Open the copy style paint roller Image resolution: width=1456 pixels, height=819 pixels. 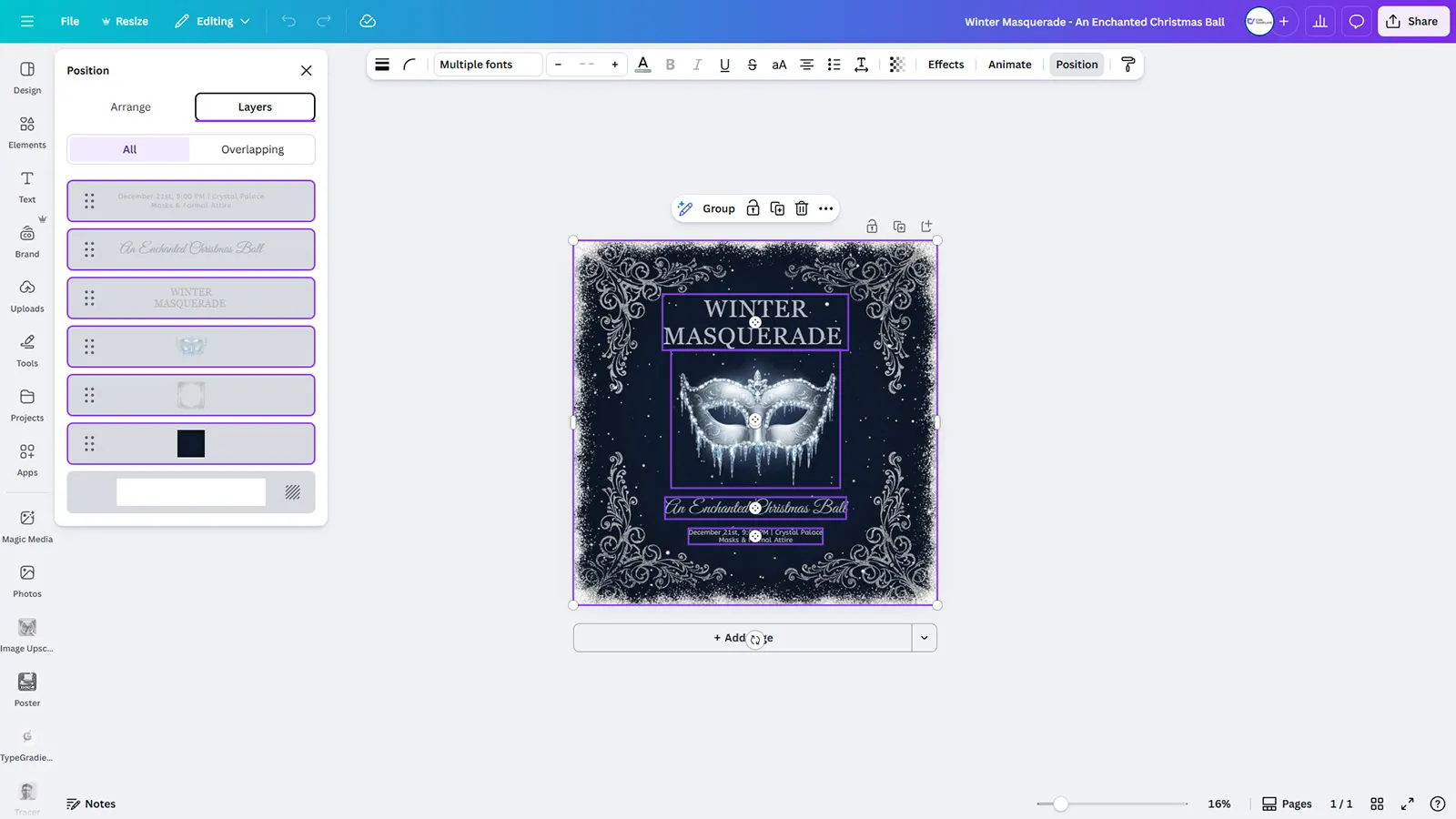click(x=1127, y=65)
